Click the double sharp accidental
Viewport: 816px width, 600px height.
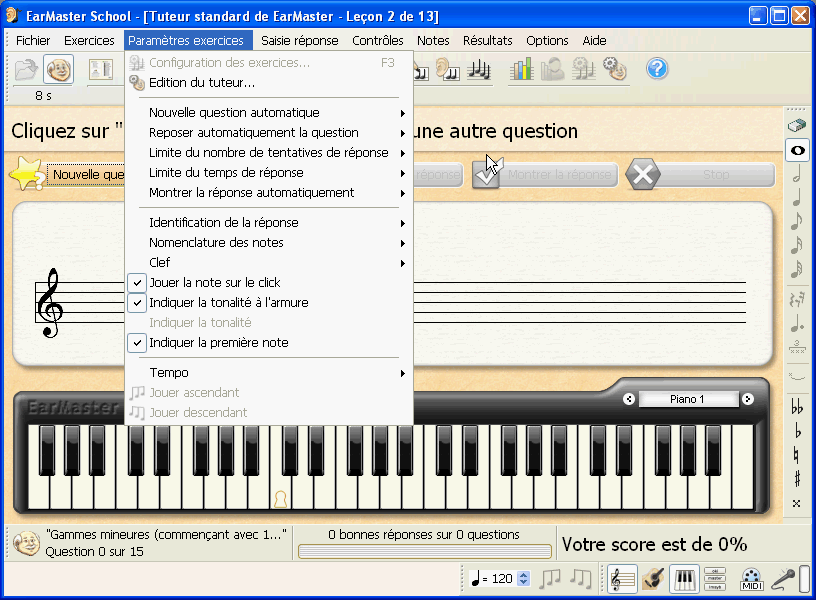click(797, 503)
